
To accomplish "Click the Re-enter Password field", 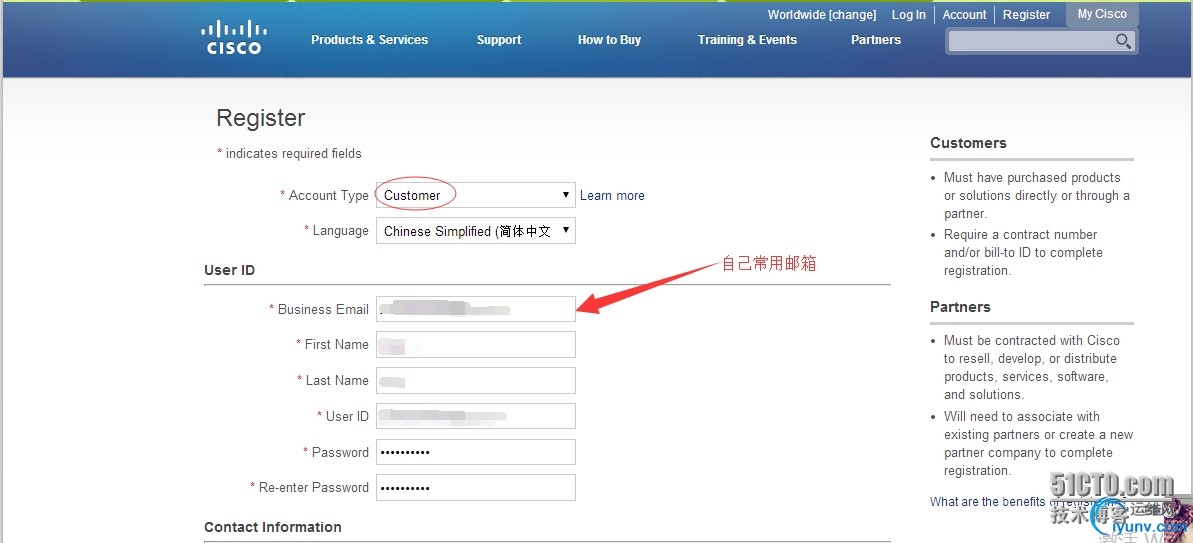I will (476, 487).
